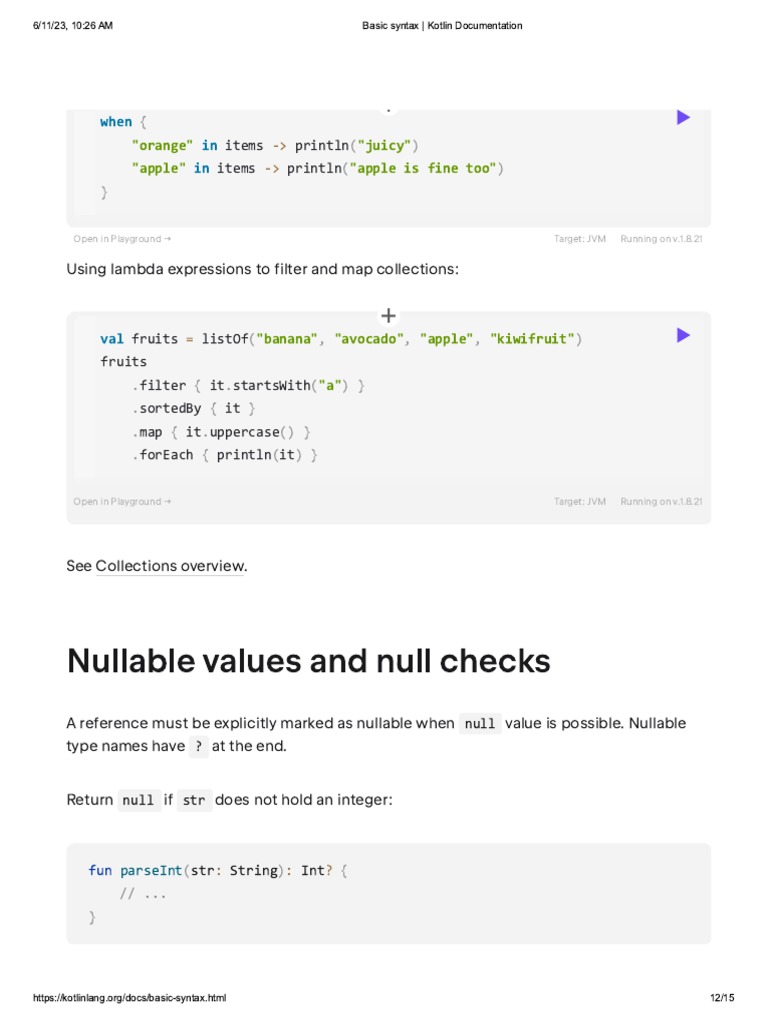Viewport: 768px width, 1024px height.
Task: Click the 'Basic syntax | Kotlin Documentation' page title
Action: click(x=442, y=26)
